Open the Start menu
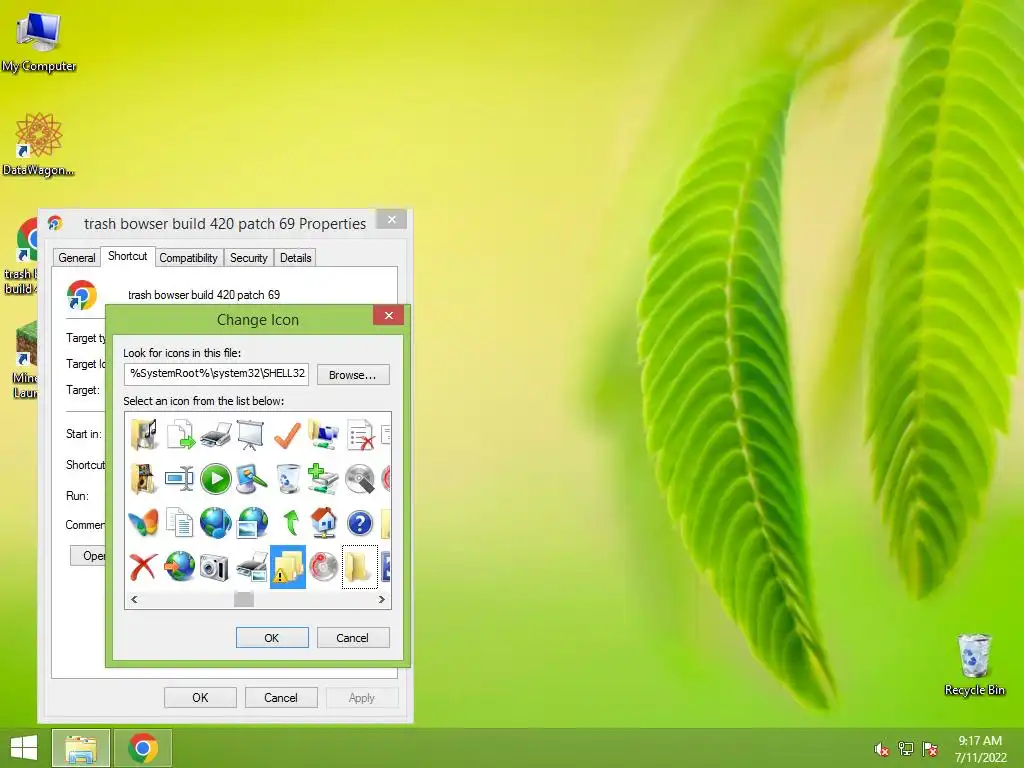The image size is (1024, 768). tap(24, 748)
